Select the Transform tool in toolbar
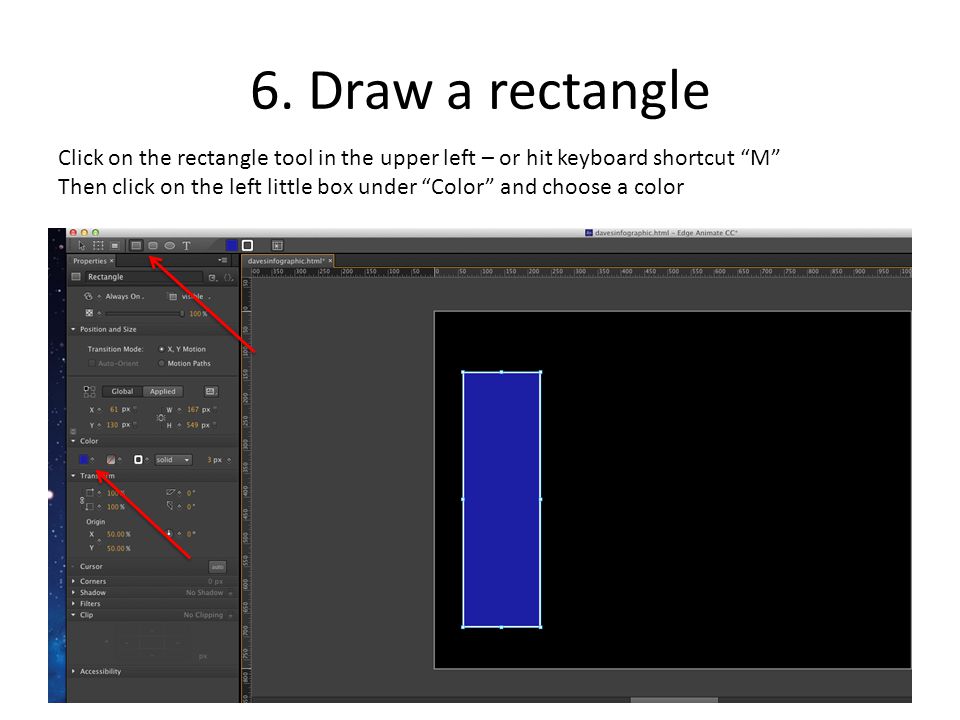This screenshot has width=960, height=720. pyautogui.click(x=98, y=246)
